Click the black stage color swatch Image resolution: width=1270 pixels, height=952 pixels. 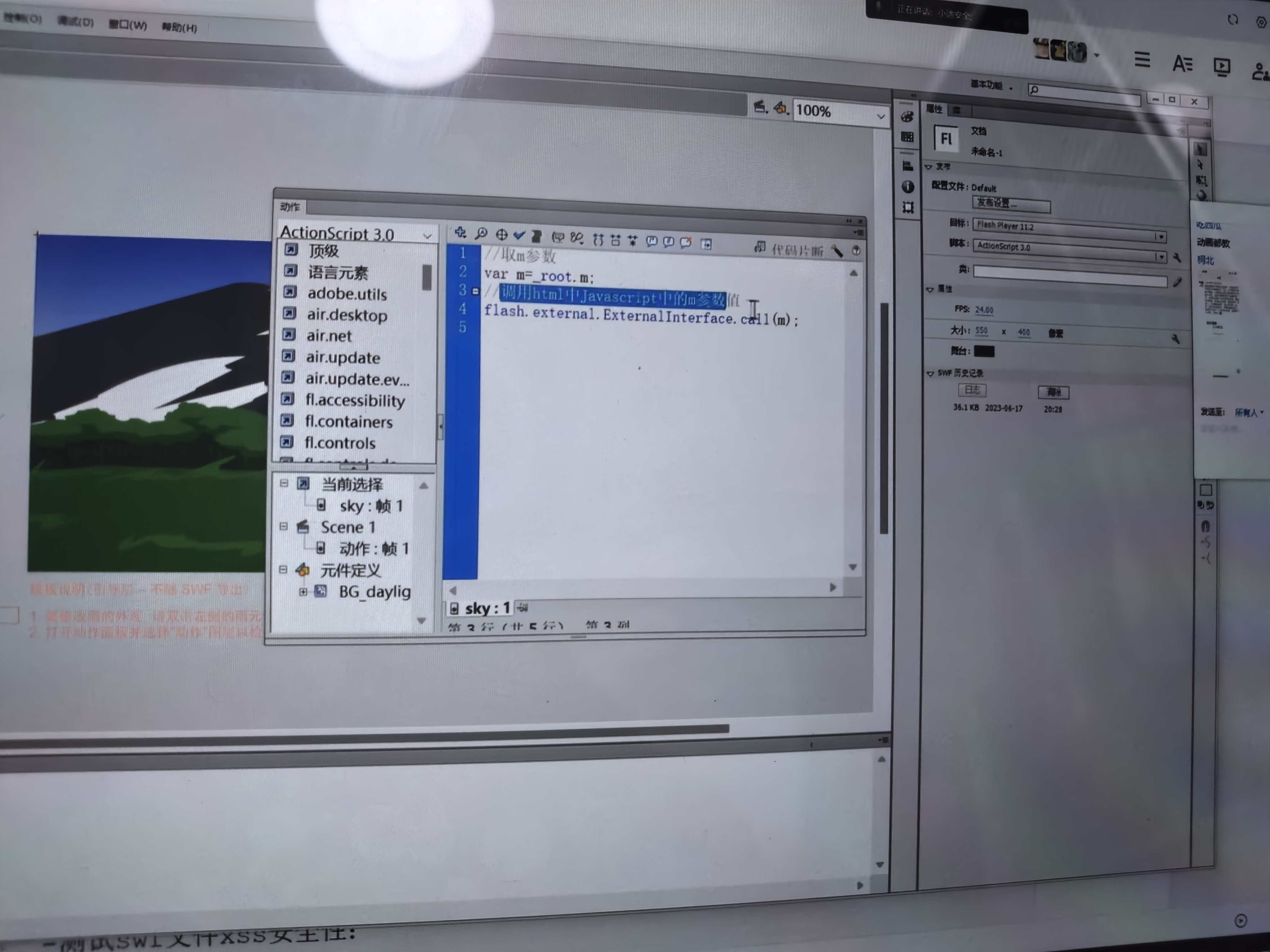pyautogui.click(x=984, y=351)
